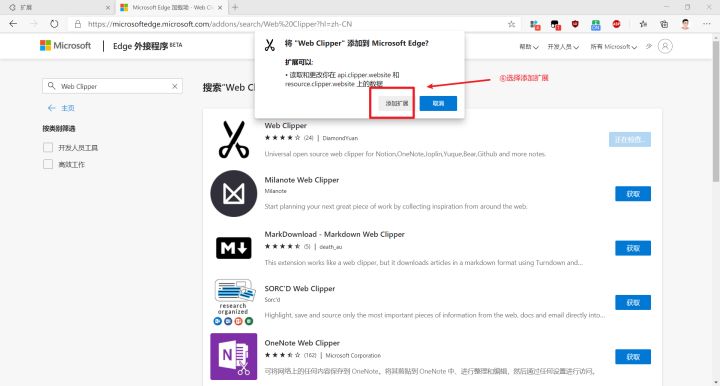This screenshot has width=720, height=386.
Task: Open the Collections icon in toolbar
Action: (664, 24)
